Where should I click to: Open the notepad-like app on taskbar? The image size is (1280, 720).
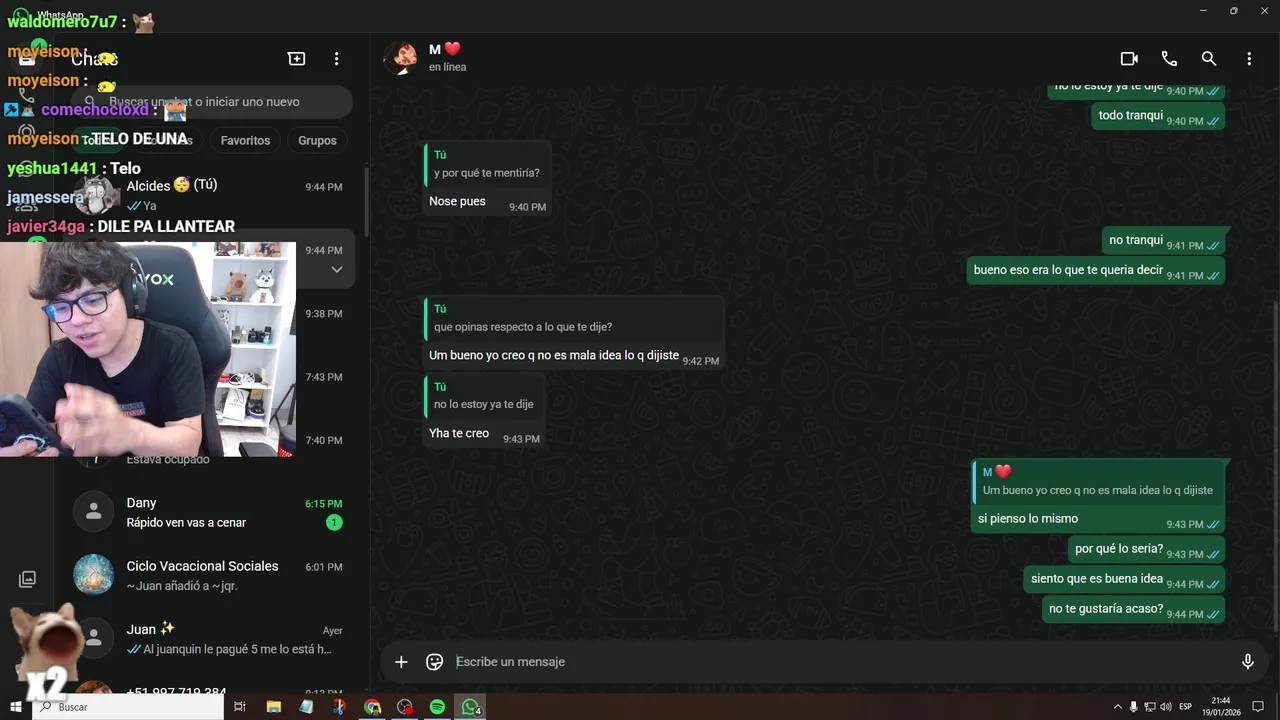coord(306,707)
